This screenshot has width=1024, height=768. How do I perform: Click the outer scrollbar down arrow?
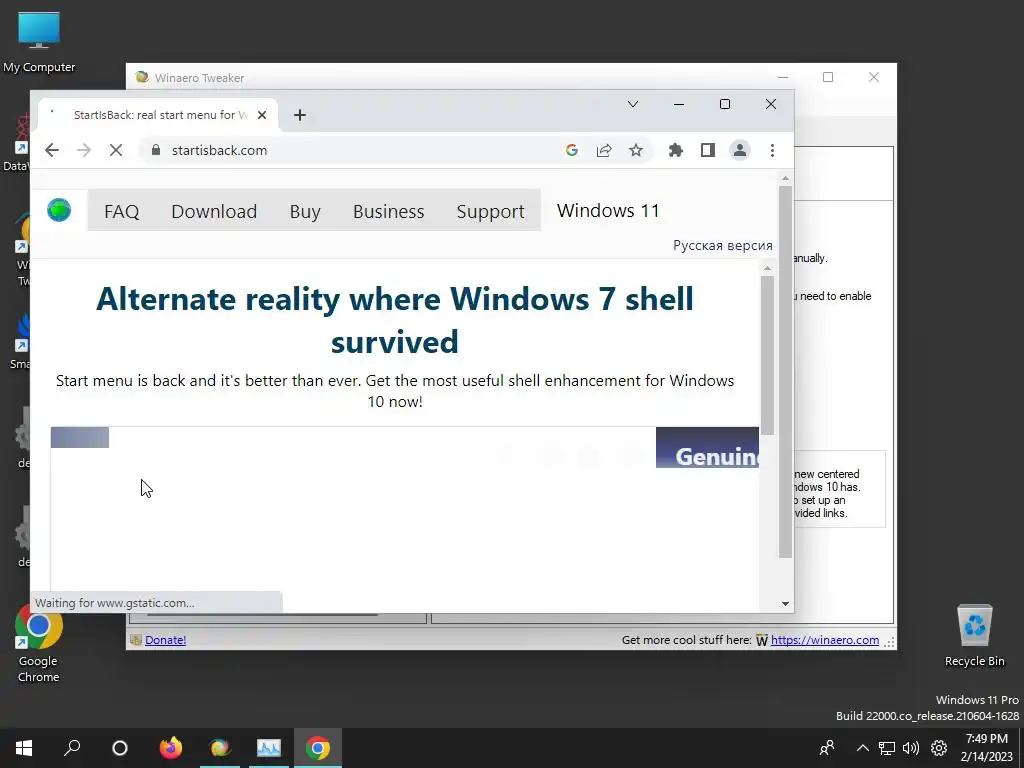[785, 604]
